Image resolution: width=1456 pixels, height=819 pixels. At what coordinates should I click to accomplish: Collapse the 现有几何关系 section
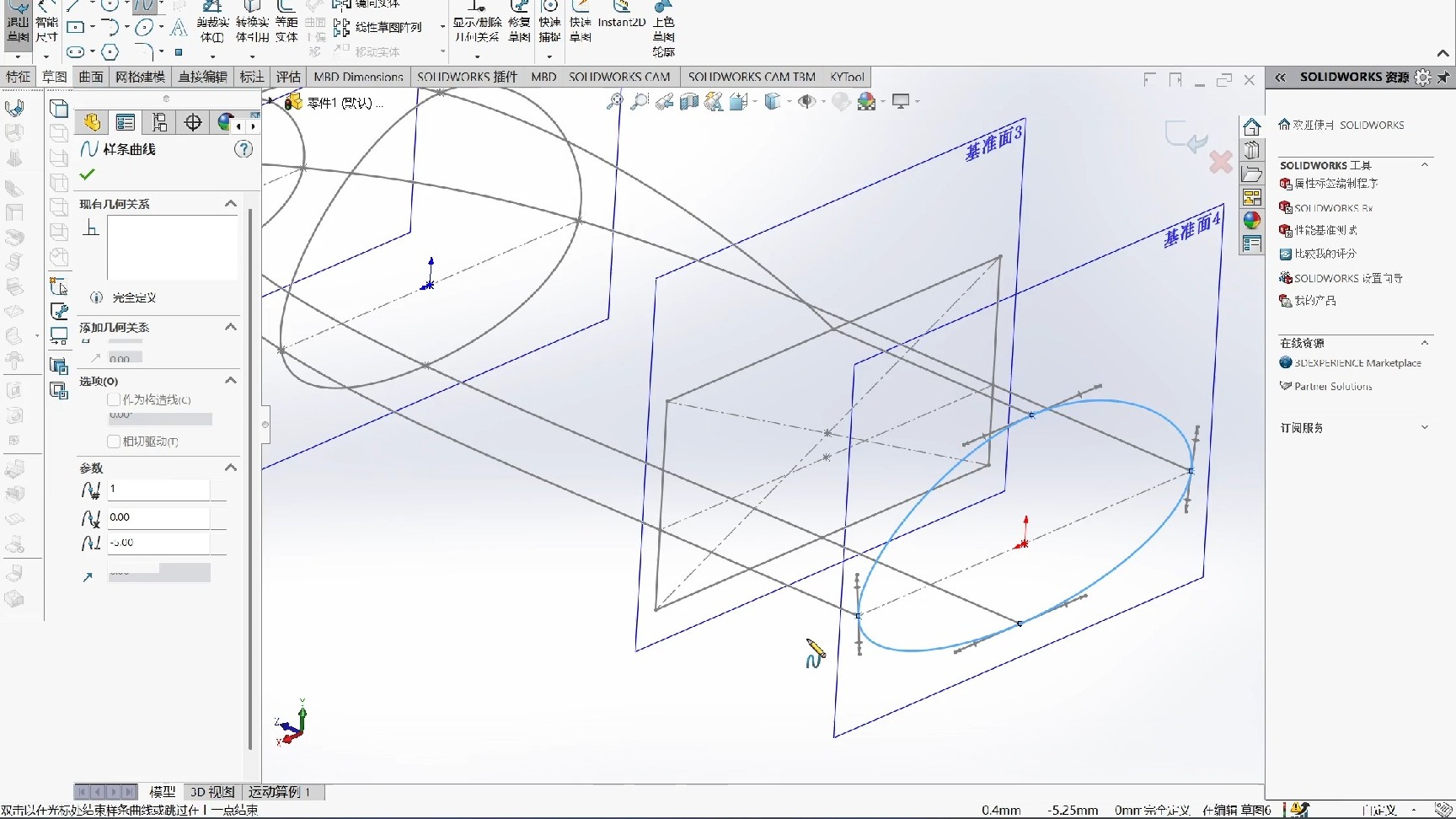click(230, 202)
